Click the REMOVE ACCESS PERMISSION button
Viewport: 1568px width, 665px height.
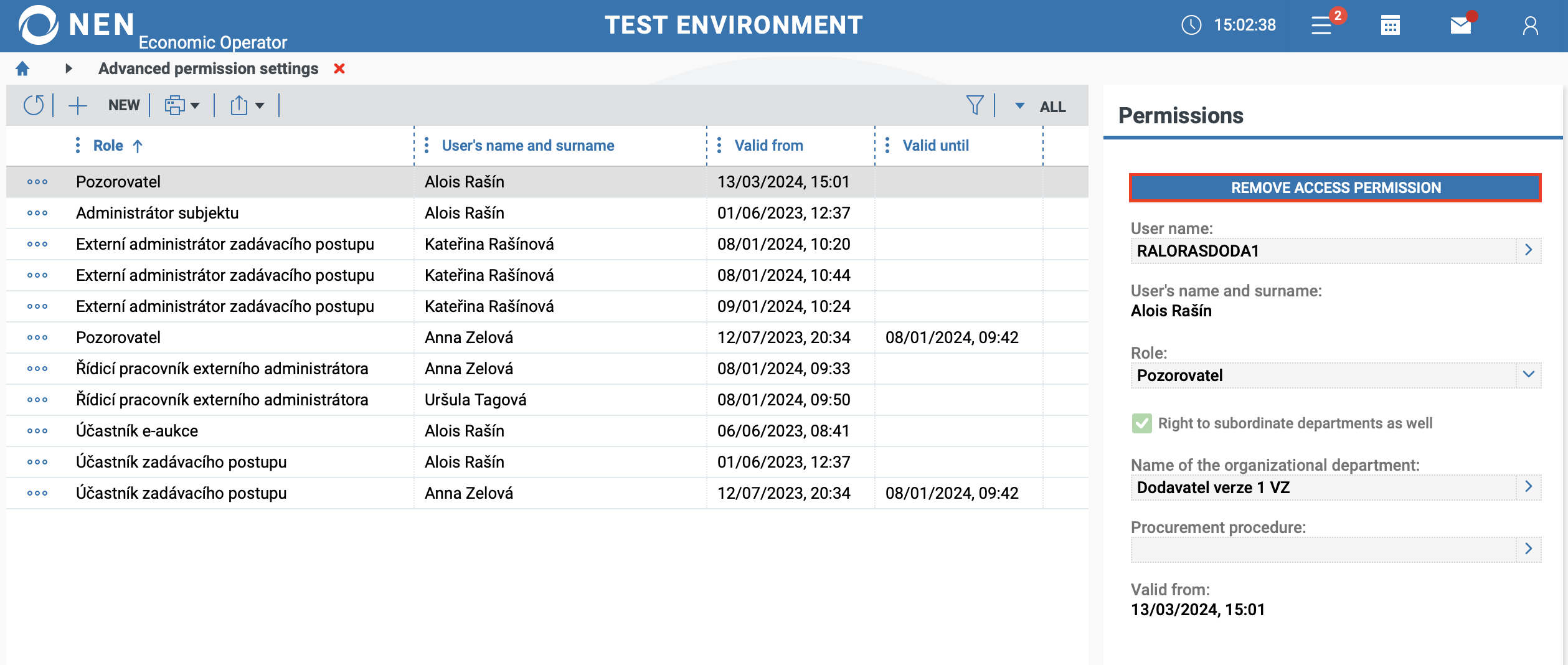(x=1335, y=187)
